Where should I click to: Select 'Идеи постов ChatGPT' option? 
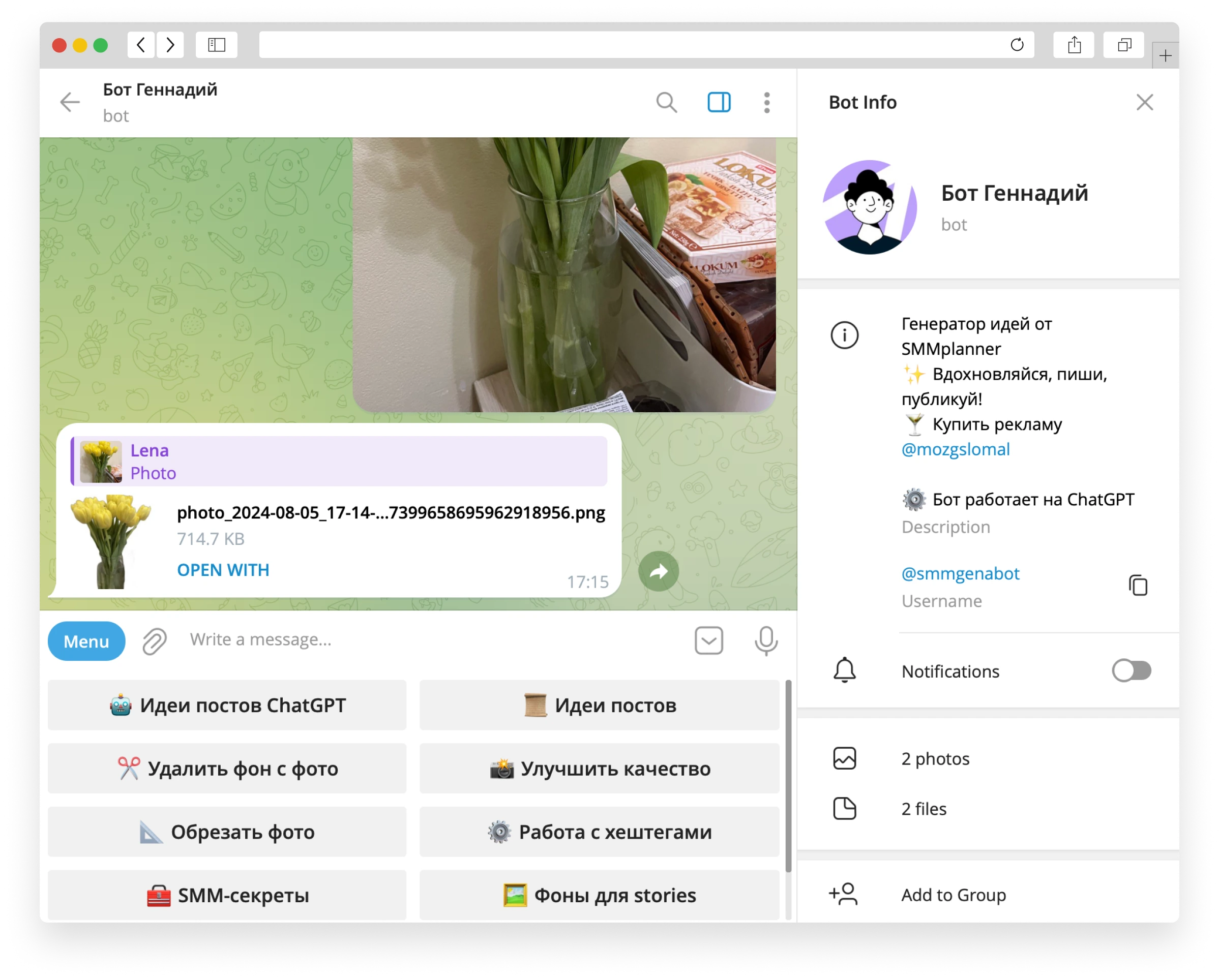click(227, 705)
